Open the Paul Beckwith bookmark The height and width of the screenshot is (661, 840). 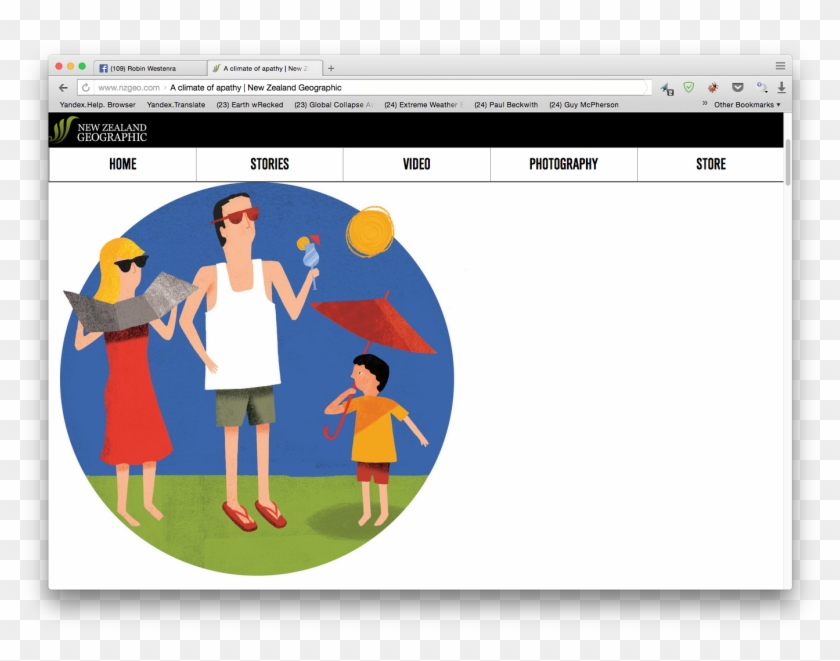tap(506, 105)
